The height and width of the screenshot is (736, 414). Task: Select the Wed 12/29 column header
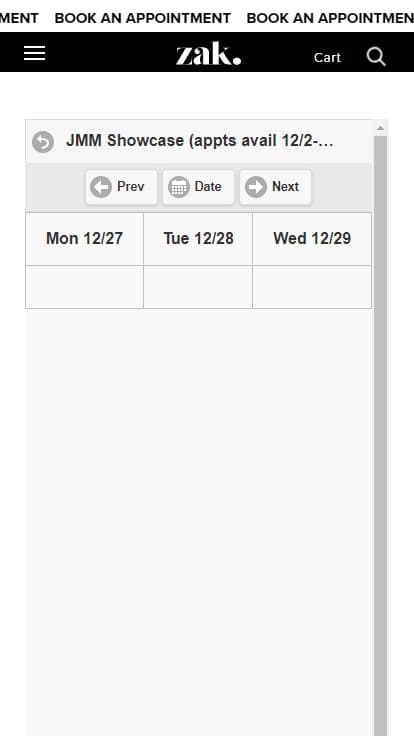click(312, 239)
